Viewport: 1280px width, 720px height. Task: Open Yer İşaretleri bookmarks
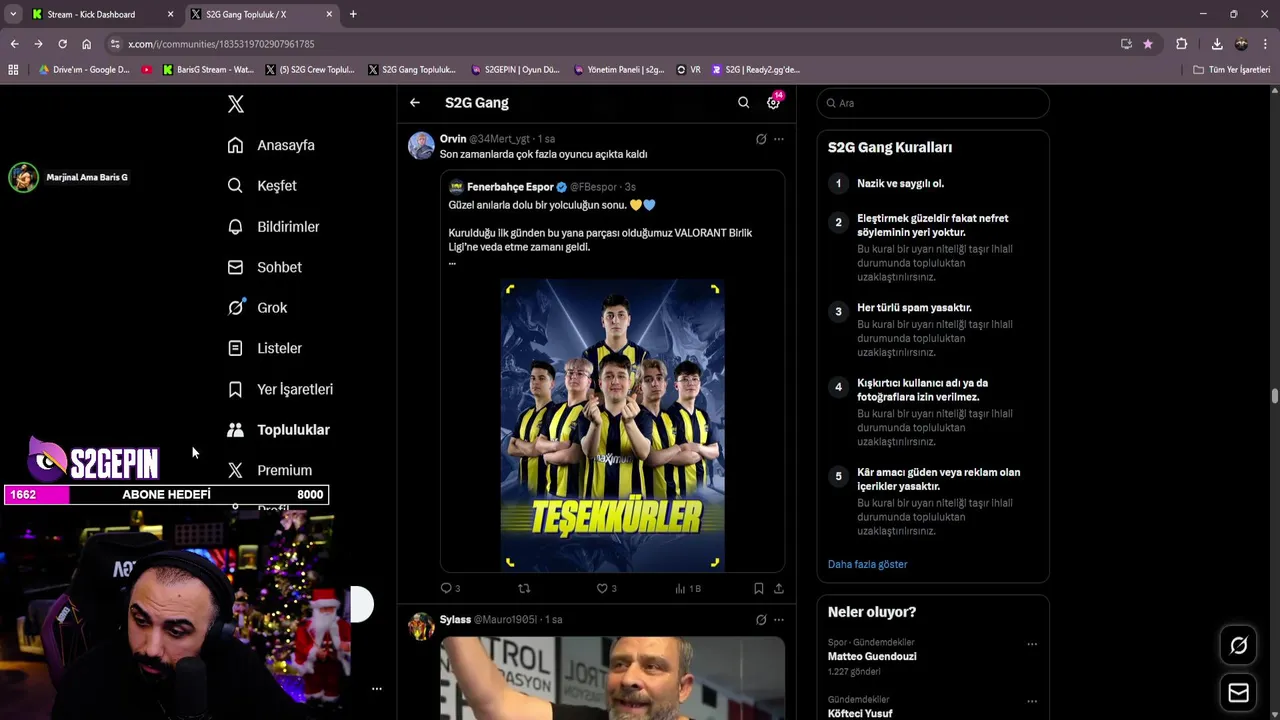coord(280,389)
